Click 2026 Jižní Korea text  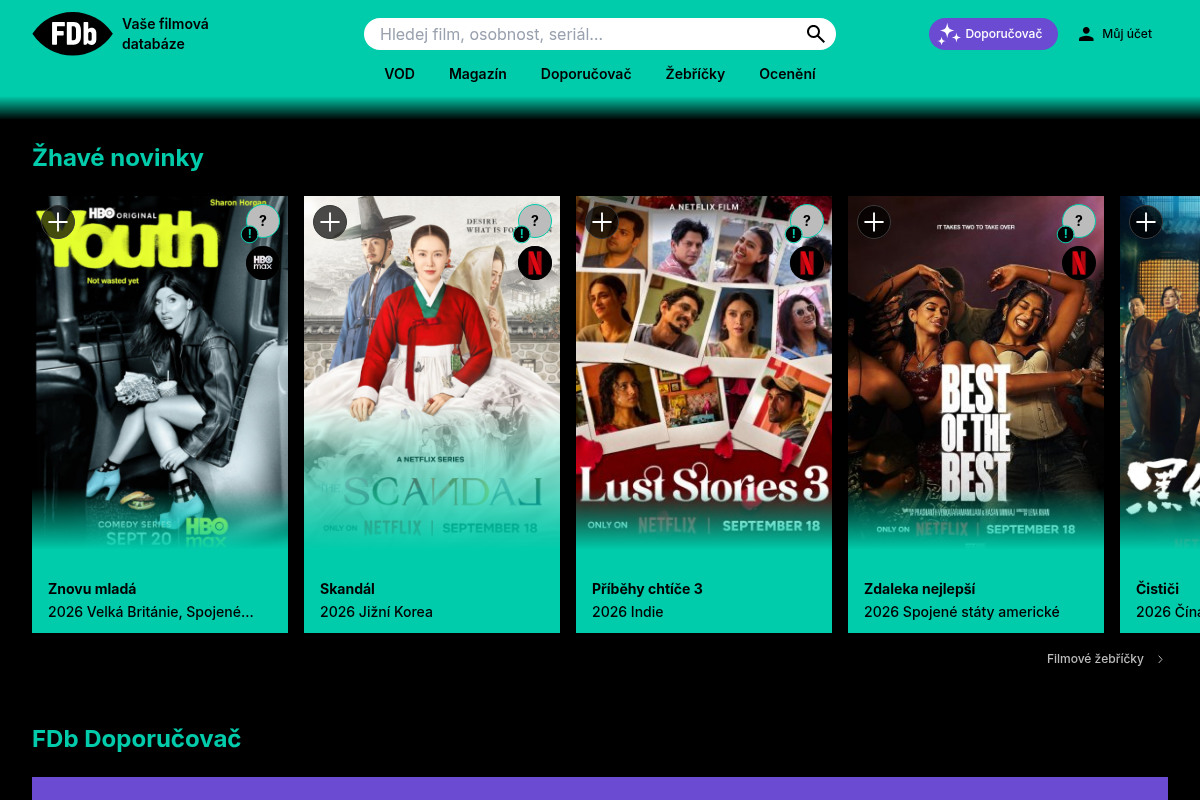tap(376, 612)
